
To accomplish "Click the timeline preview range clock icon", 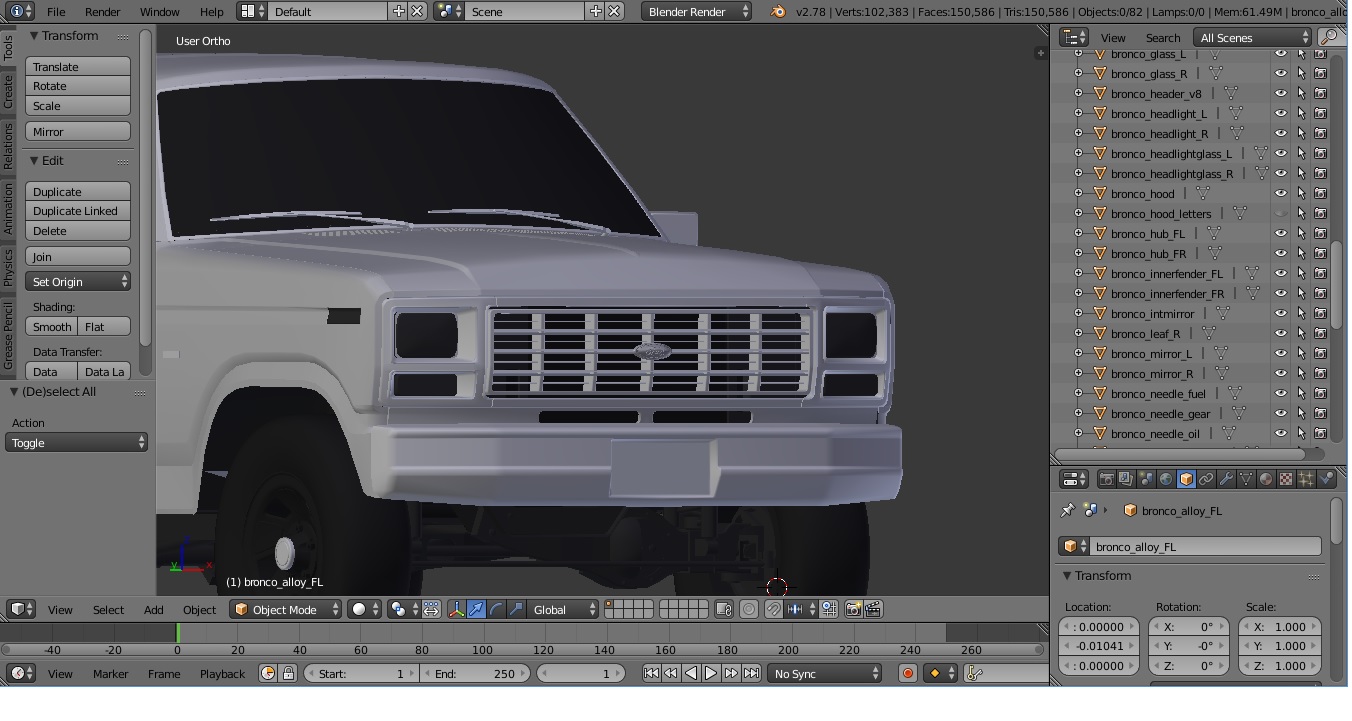I will (268, 674).
